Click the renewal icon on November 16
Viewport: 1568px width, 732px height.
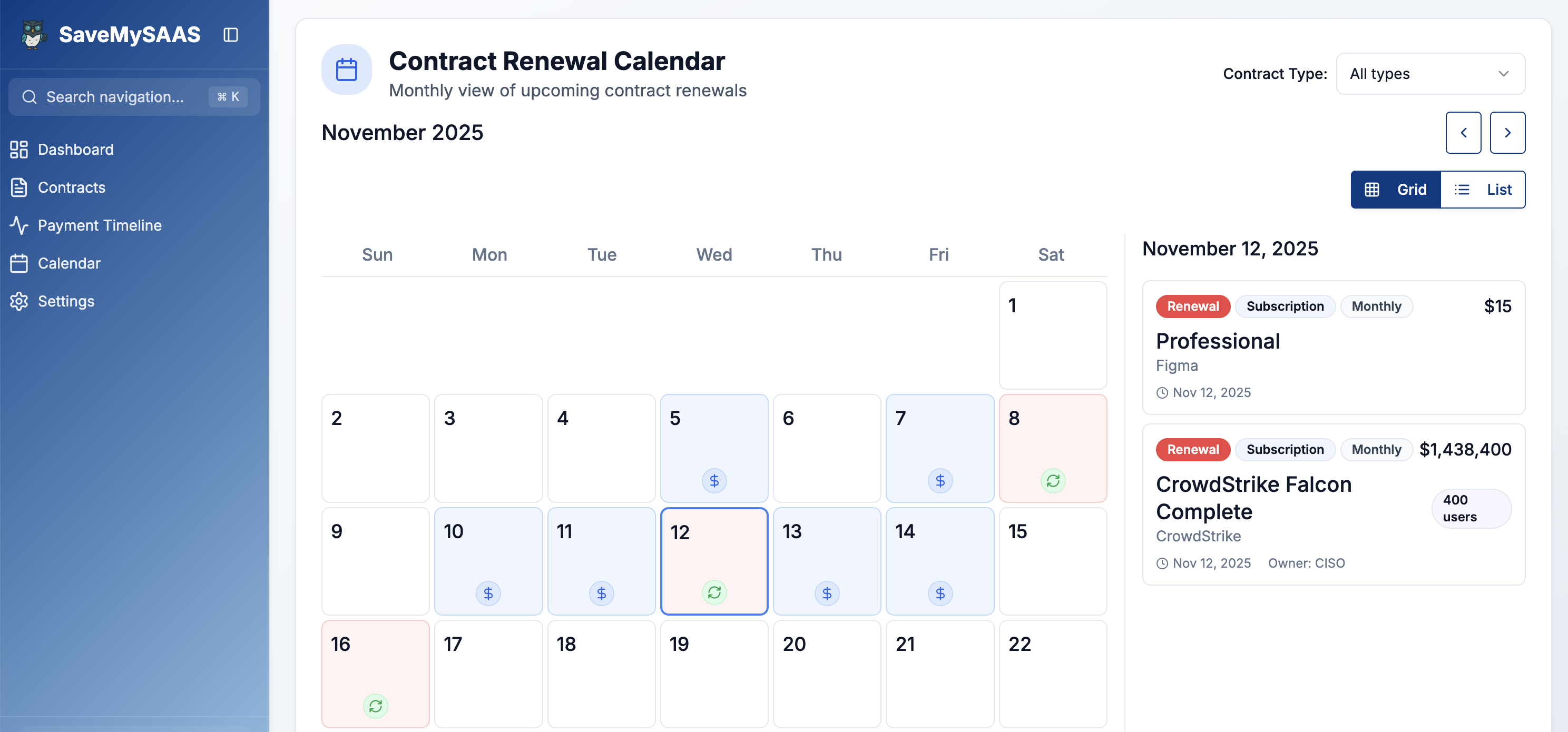click(x=376, y=706)
